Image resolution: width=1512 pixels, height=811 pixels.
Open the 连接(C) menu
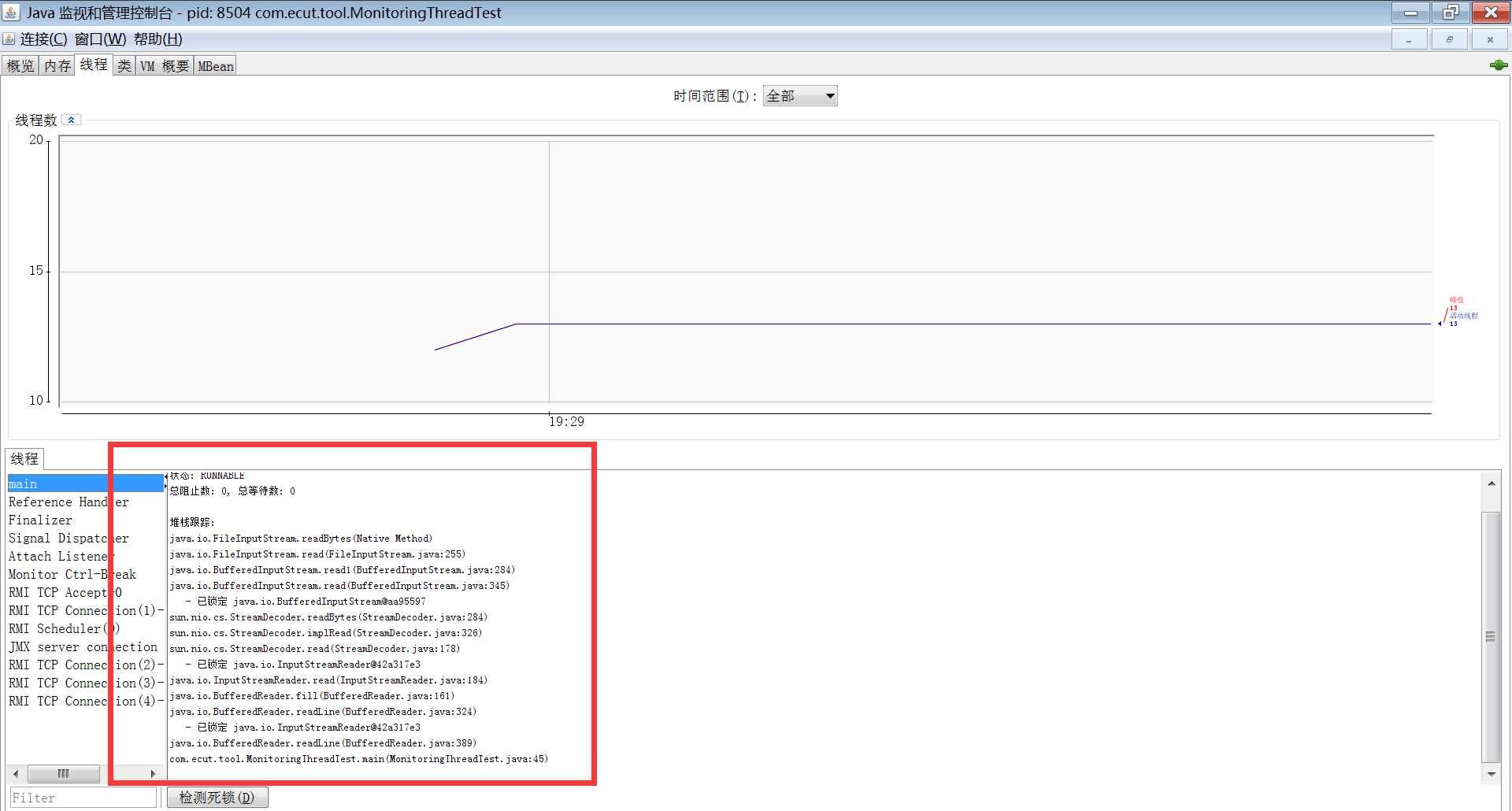click(44, 39)
